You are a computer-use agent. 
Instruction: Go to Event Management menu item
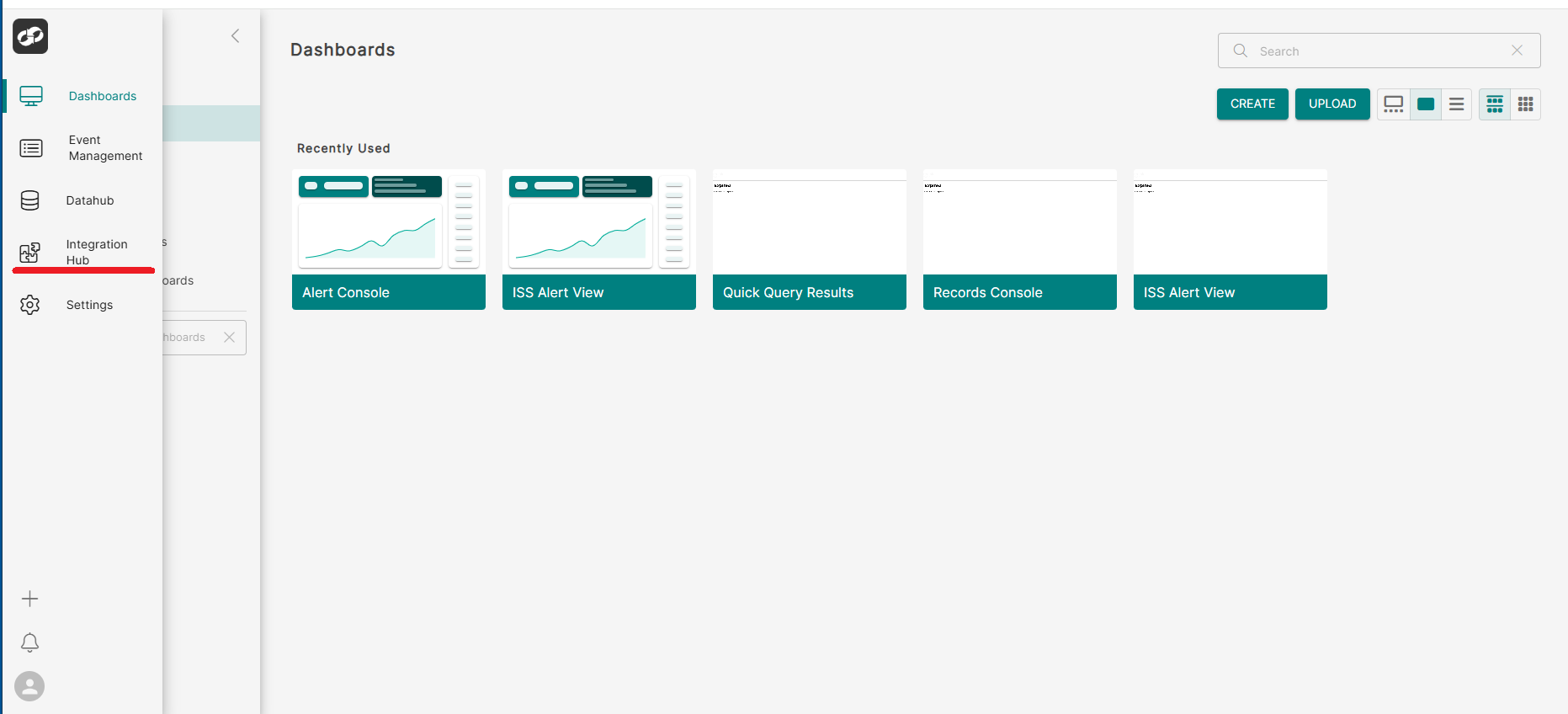pos(105,148)
